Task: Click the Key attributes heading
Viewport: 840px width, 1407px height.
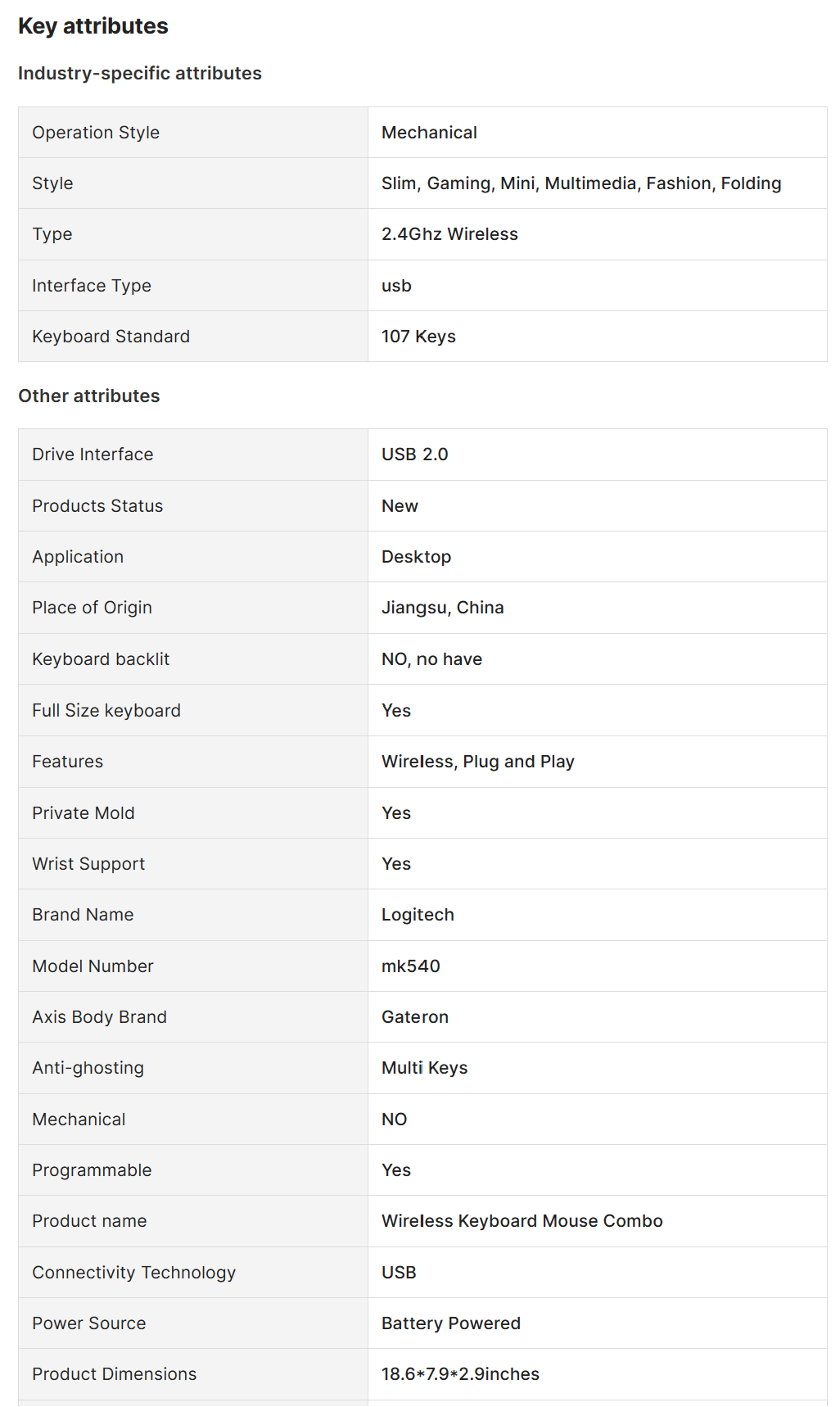Action: coord(93,26)
